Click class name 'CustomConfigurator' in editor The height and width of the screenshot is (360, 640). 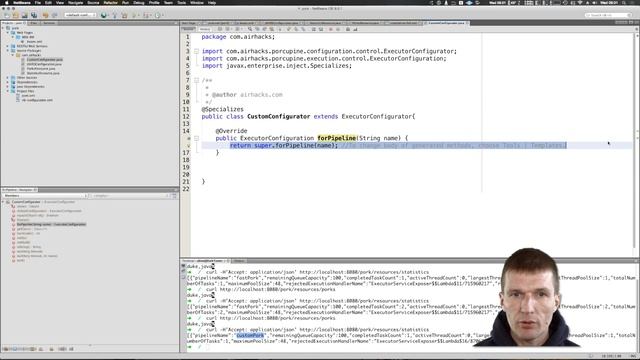pyautogui.click(x=279, y=117)
